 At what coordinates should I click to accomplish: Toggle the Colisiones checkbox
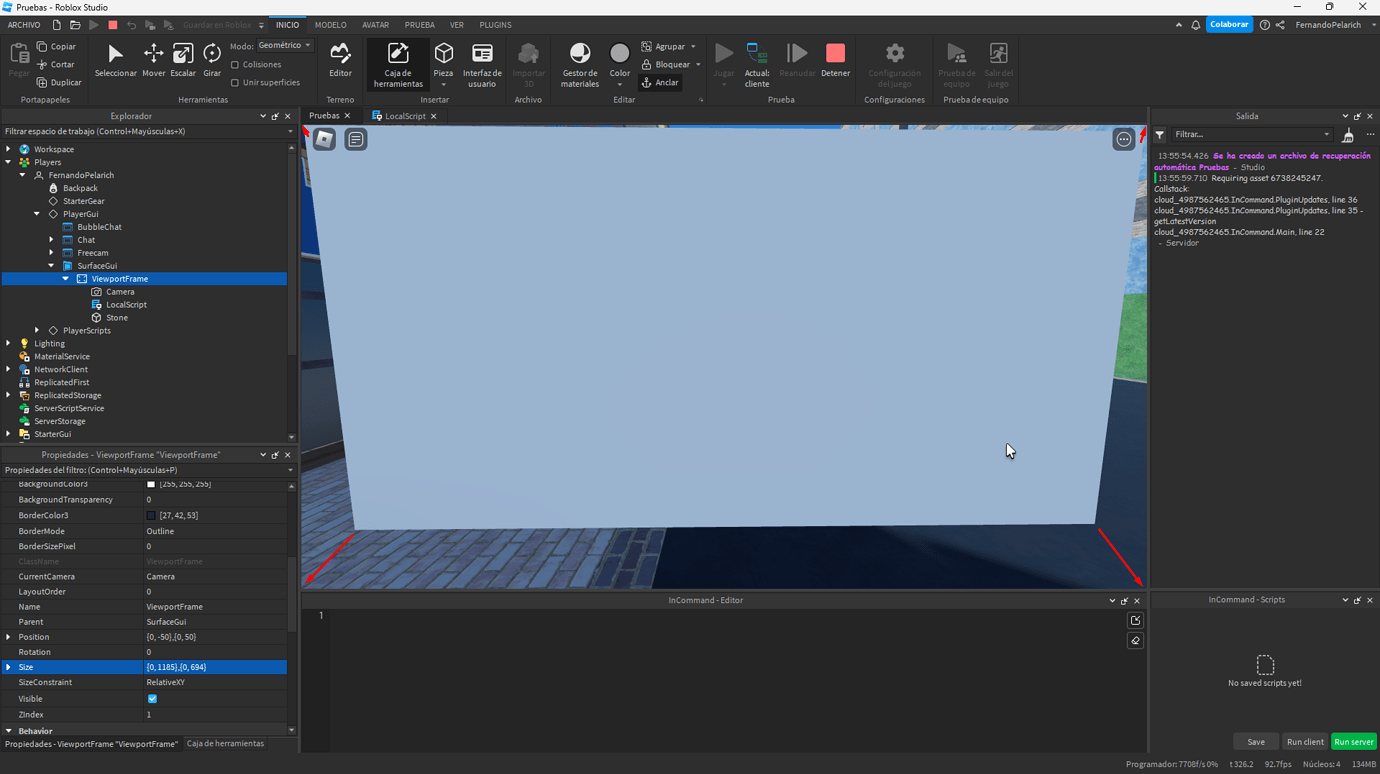[x=235, y=65]
